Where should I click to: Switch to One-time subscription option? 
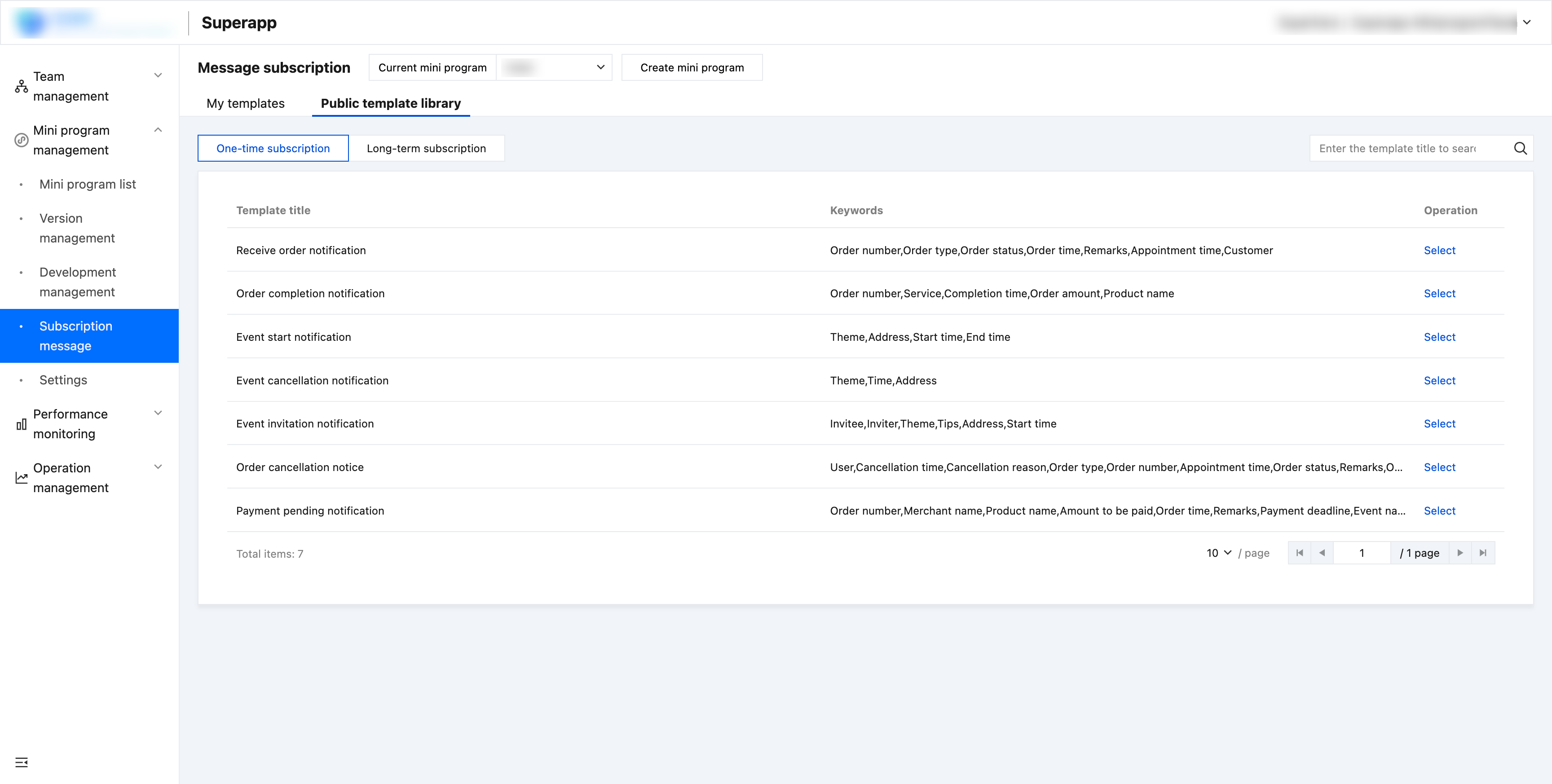(273, 148)
